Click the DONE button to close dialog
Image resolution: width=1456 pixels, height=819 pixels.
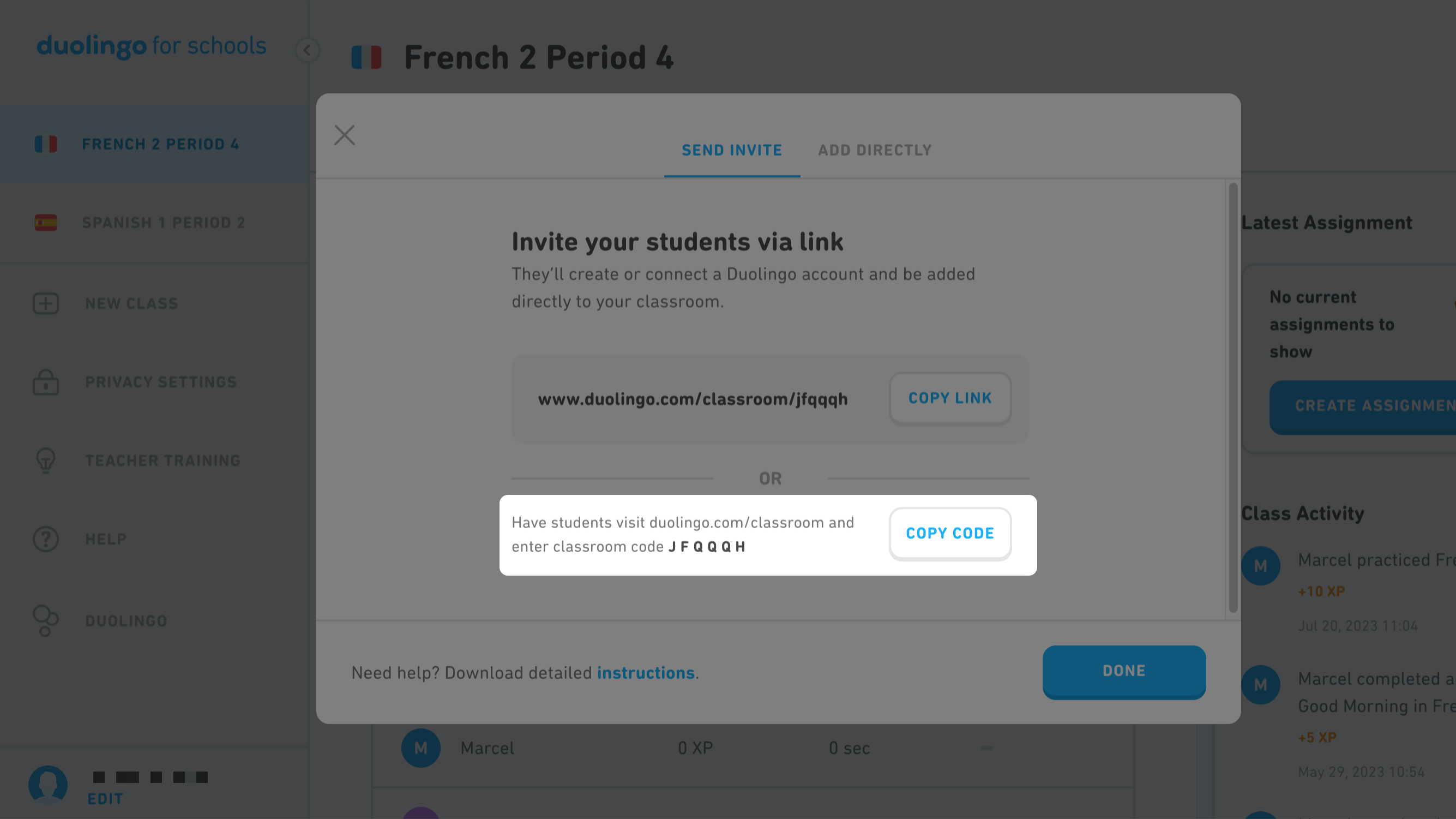(x=1124, y=671)
